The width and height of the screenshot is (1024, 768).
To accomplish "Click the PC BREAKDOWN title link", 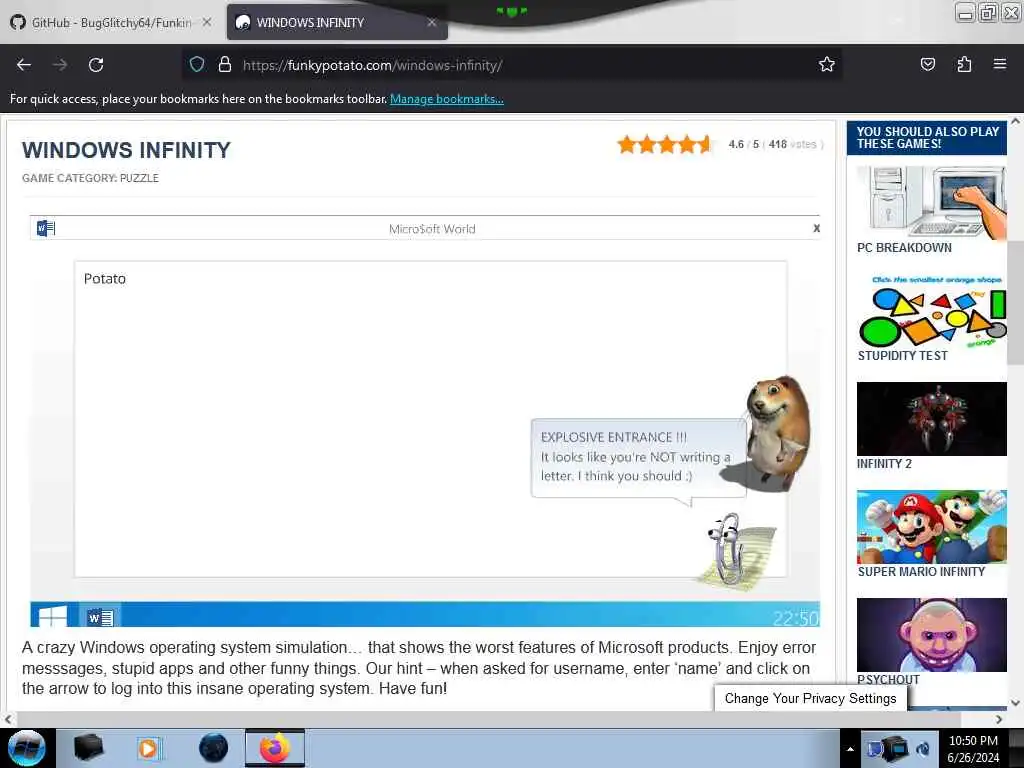I will (x=904, y=248).
